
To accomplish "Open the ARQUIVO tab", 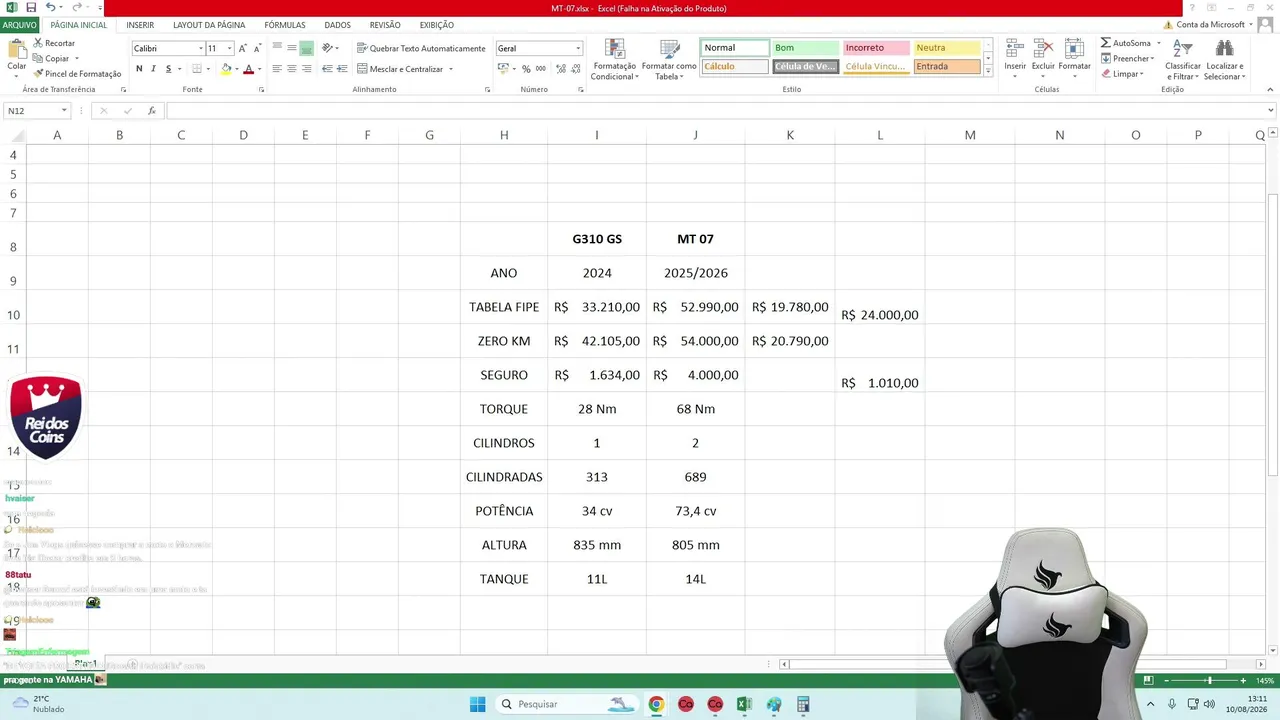I will [20, 25].
